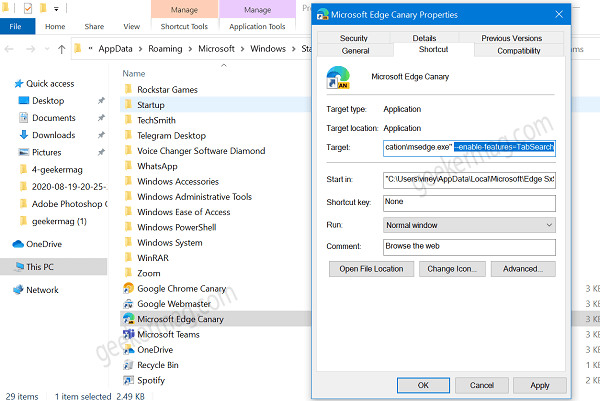Open the 4-geekermag folder in sidebar
The width and height of the screenshot is (600, 401).
click(57, 169)
